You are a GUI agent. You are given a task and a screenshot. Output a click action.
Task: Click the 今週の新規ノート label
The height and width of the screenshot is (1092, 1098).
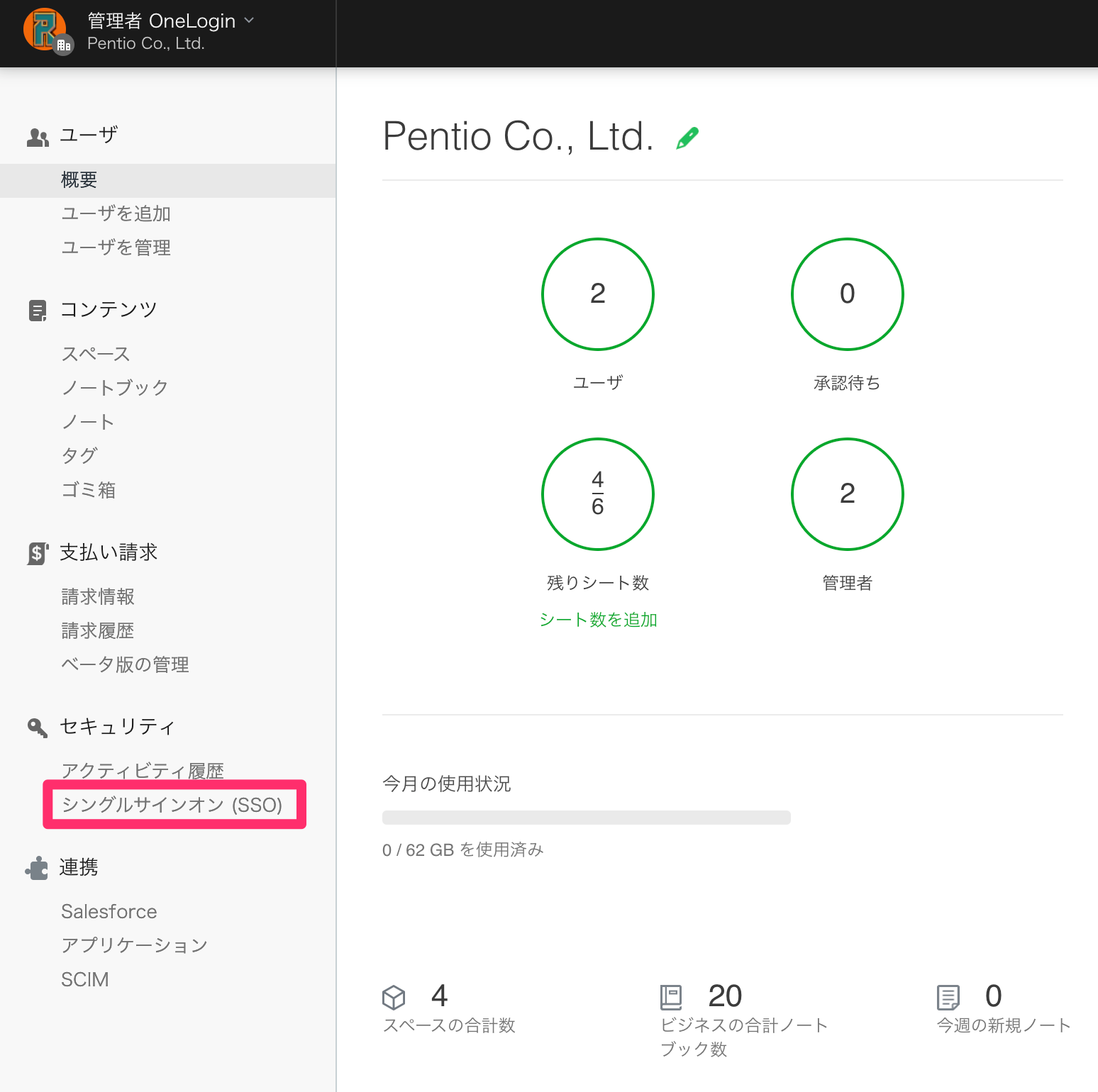pyautogui.click(x=1004, y=1025)
